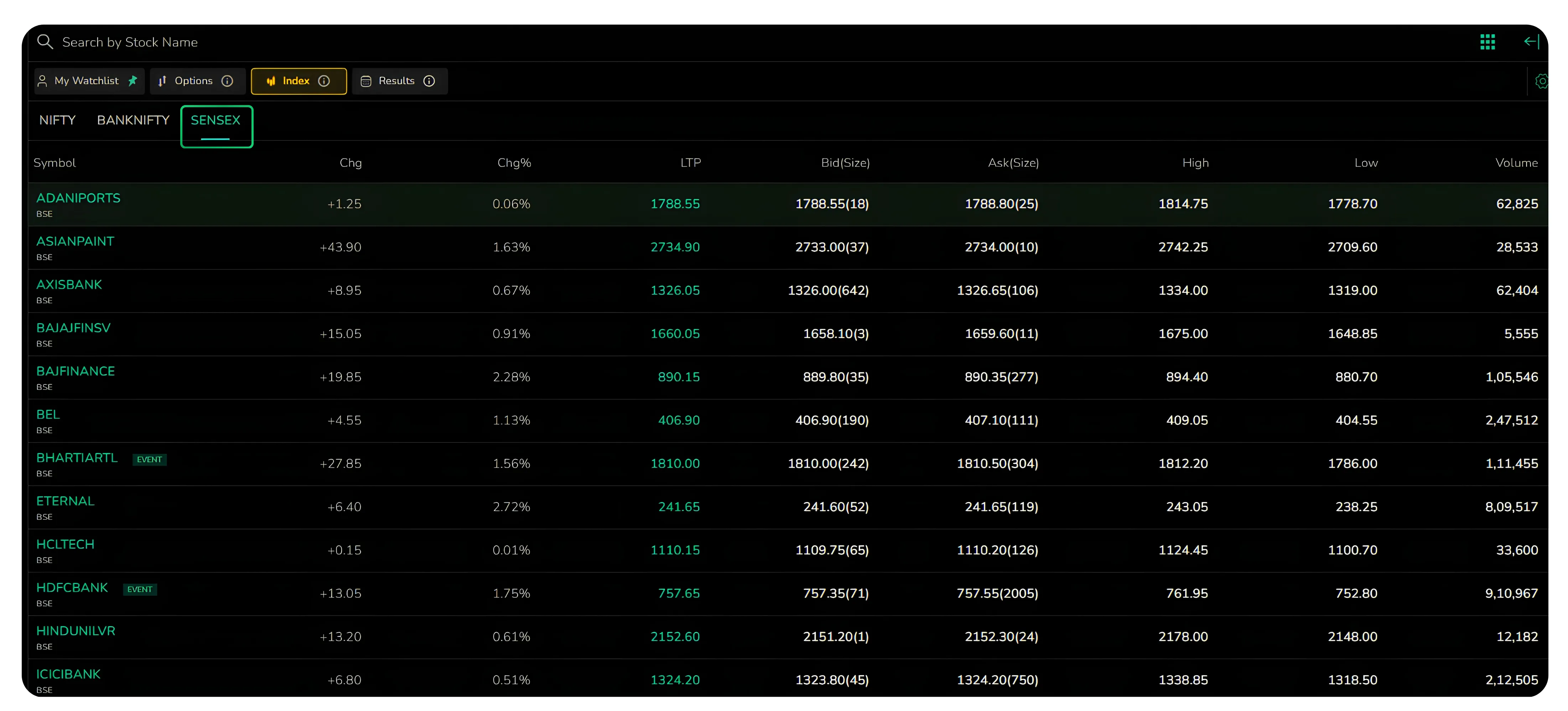Open settings gear icon at right edge
The image size is (1568, 711).
pos(1541,81)
